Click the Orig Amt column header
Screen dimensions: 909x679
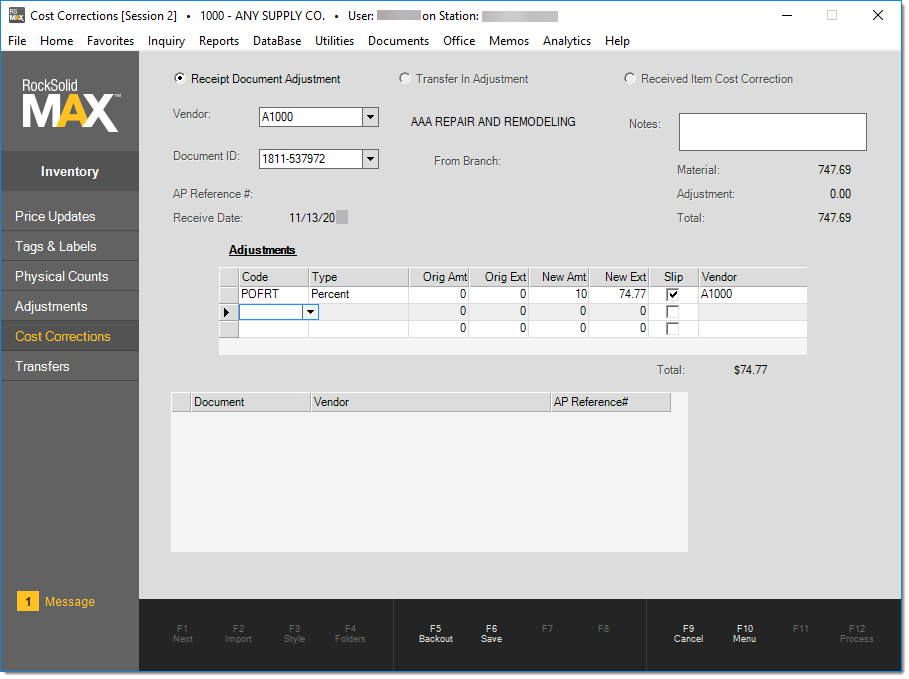[x=439, y=277]
